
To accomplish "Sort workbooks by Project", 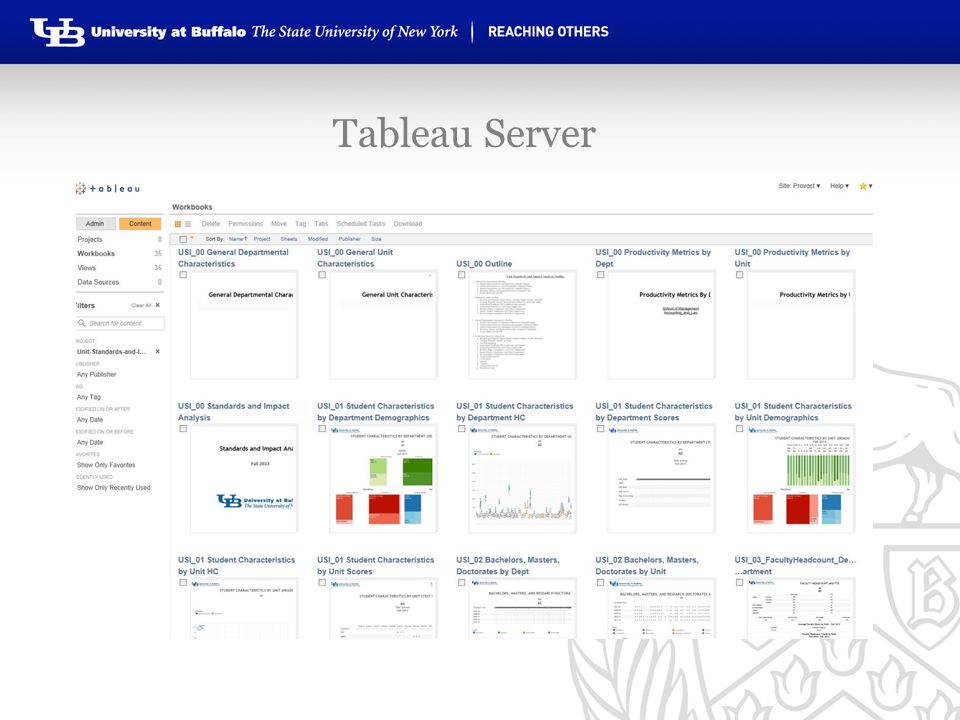I will (x=262, y=239).
